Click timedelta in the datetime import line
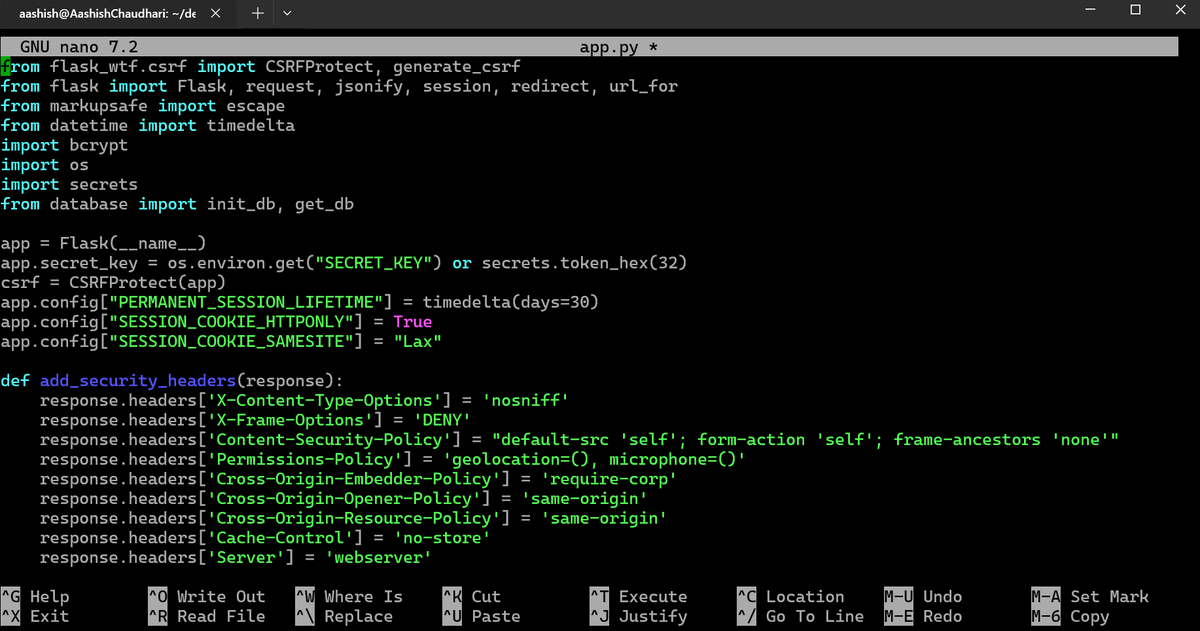This screenshot has height=631, width=1200. tap(251, 126)
